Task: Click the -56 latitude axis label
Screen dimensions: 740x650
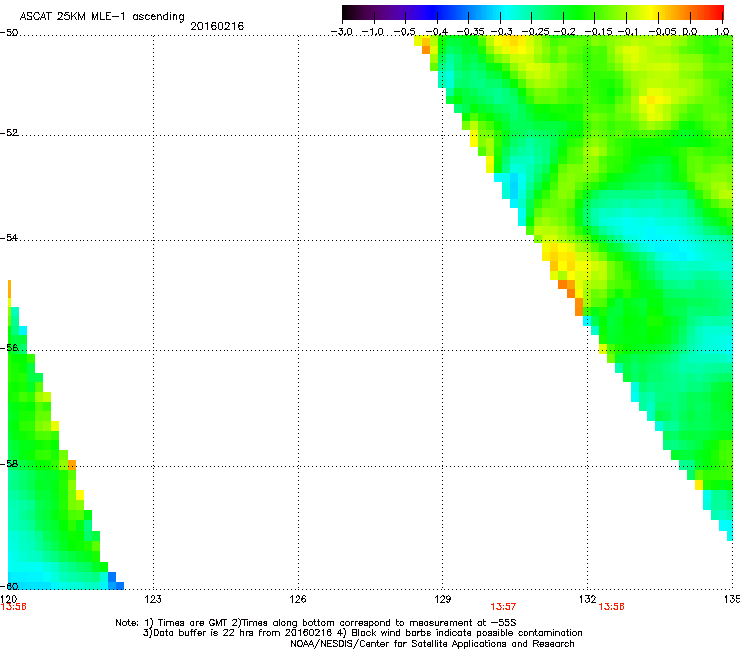Action: point(9,347)
